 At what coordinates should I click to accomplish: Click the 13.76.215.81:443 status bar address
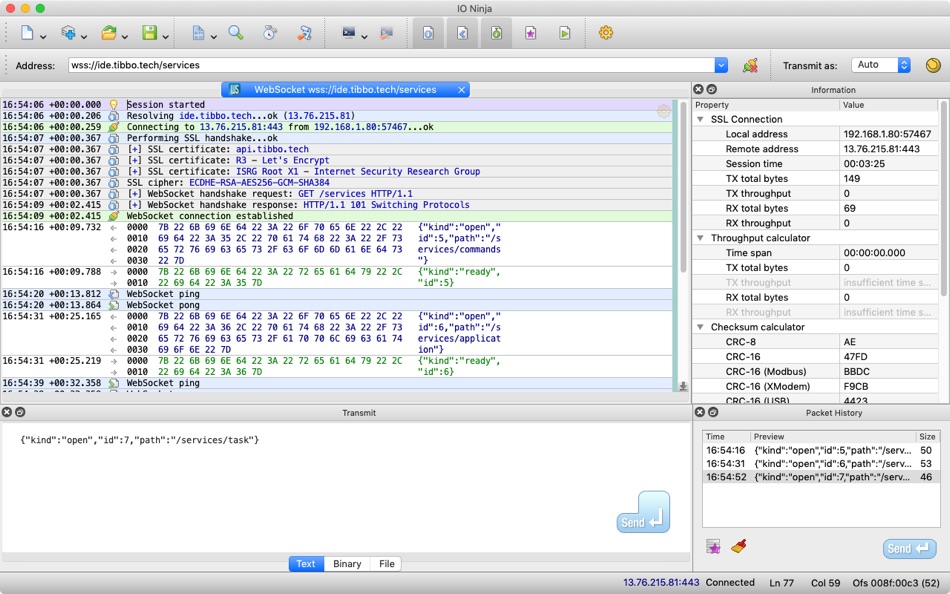[x=661, y=582]
